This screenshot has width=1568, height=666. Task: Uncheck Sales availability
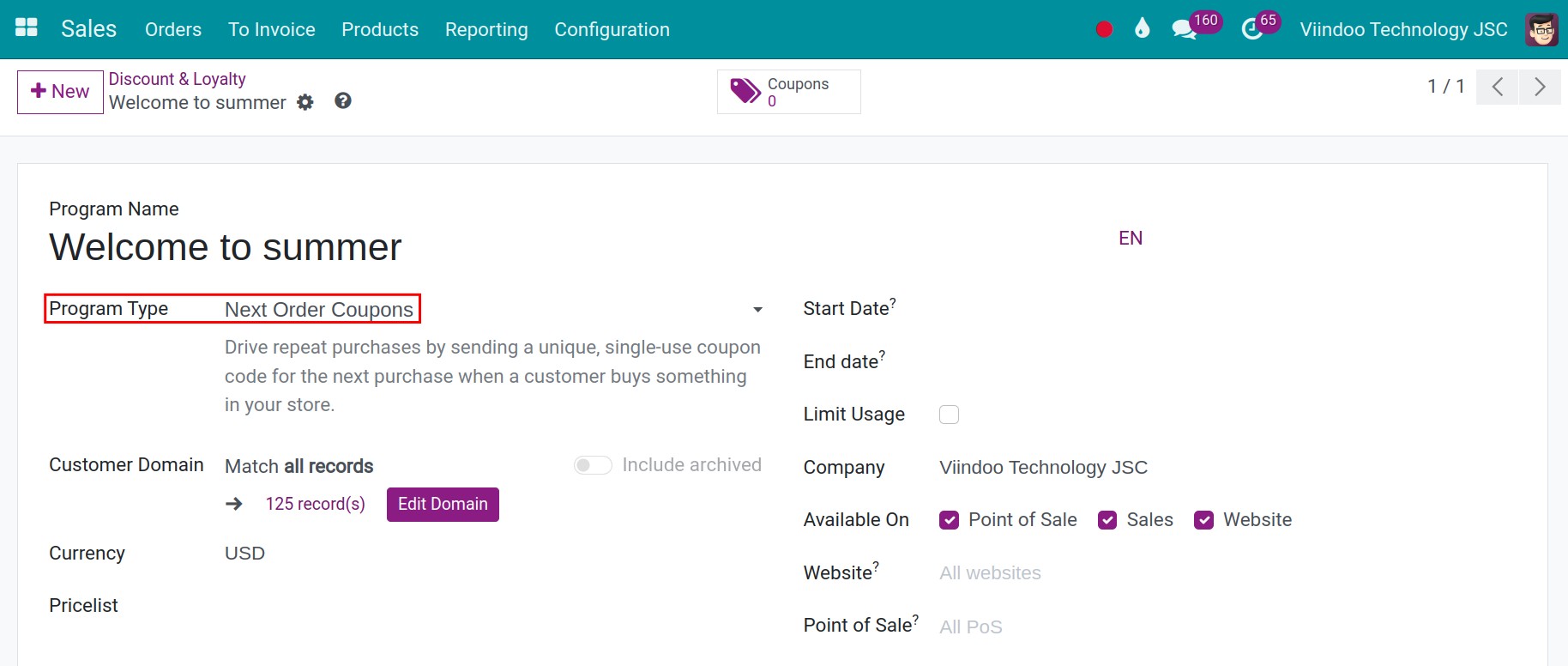point(1107,520)
